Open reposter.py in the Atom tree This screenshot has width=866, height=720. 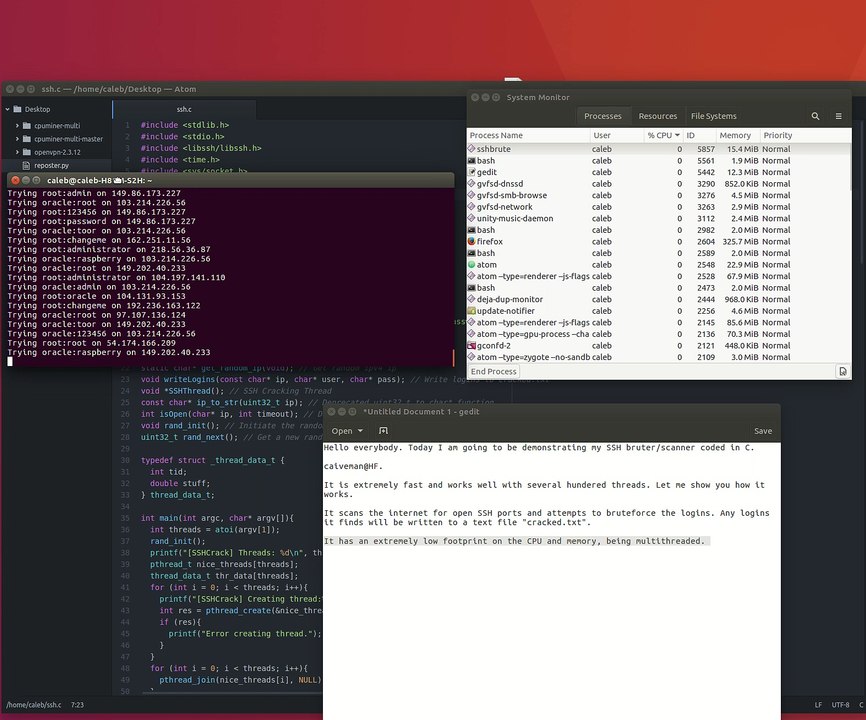(51, 165)
